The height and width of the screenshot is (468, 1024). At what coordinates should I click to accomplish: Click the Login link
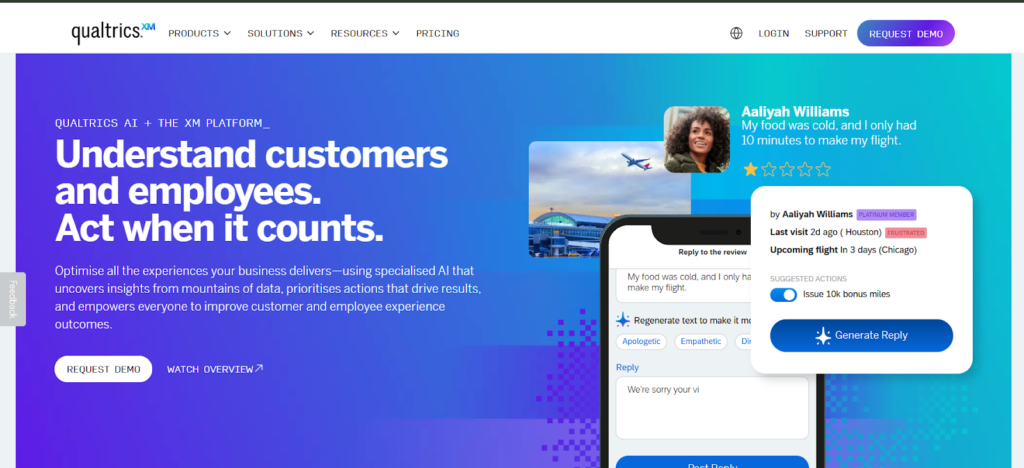(x=773, y=33)
